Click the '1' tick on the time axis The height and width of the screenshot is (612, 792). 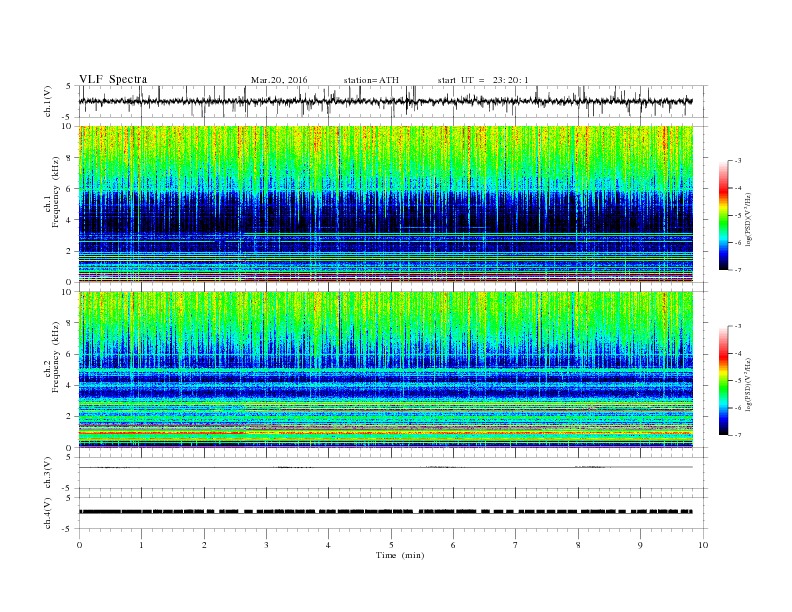point(141,545)
